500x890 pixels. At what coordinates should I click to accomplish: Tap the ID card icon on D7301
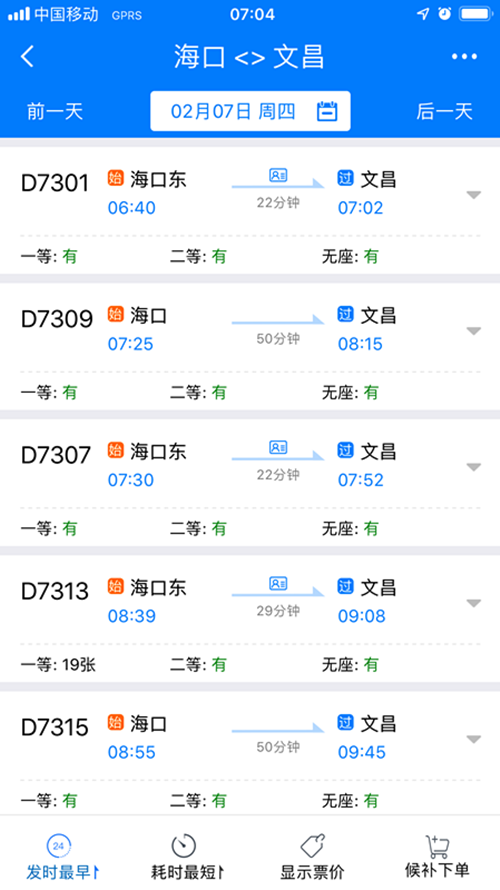278,175
